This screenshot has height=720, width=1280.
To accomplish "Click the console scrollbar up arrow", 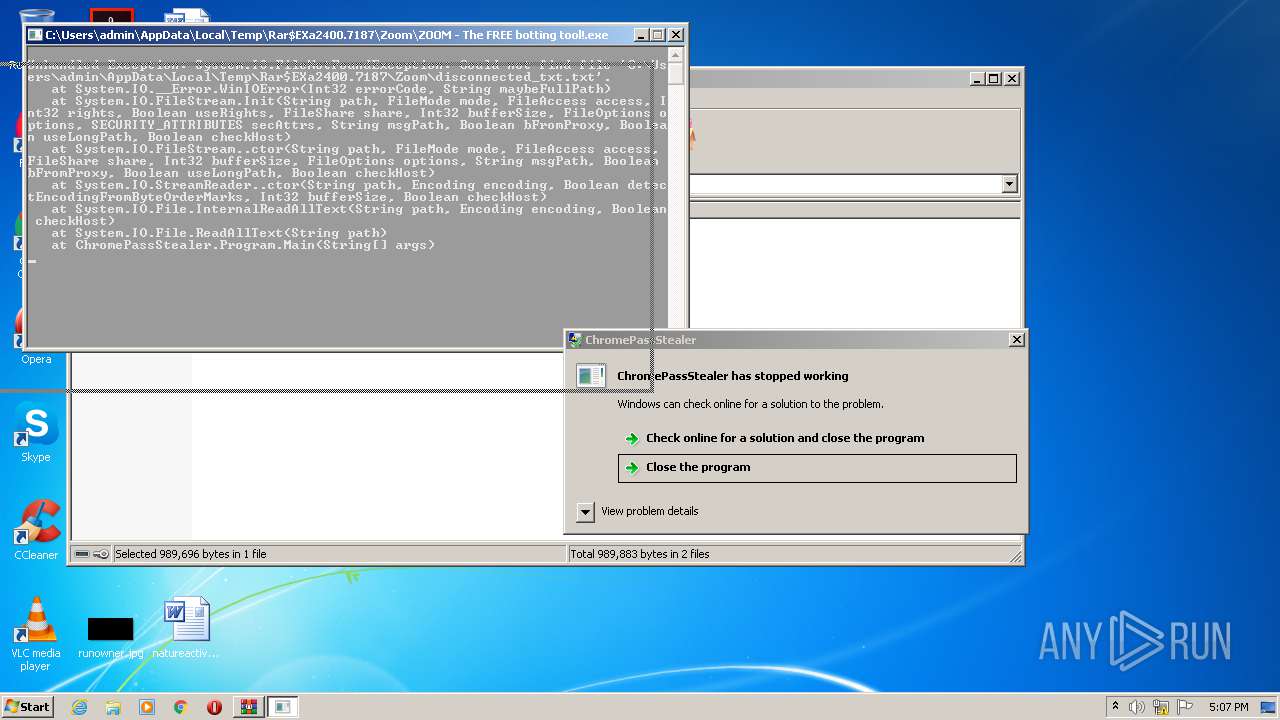I will click(x=676, y=55).
